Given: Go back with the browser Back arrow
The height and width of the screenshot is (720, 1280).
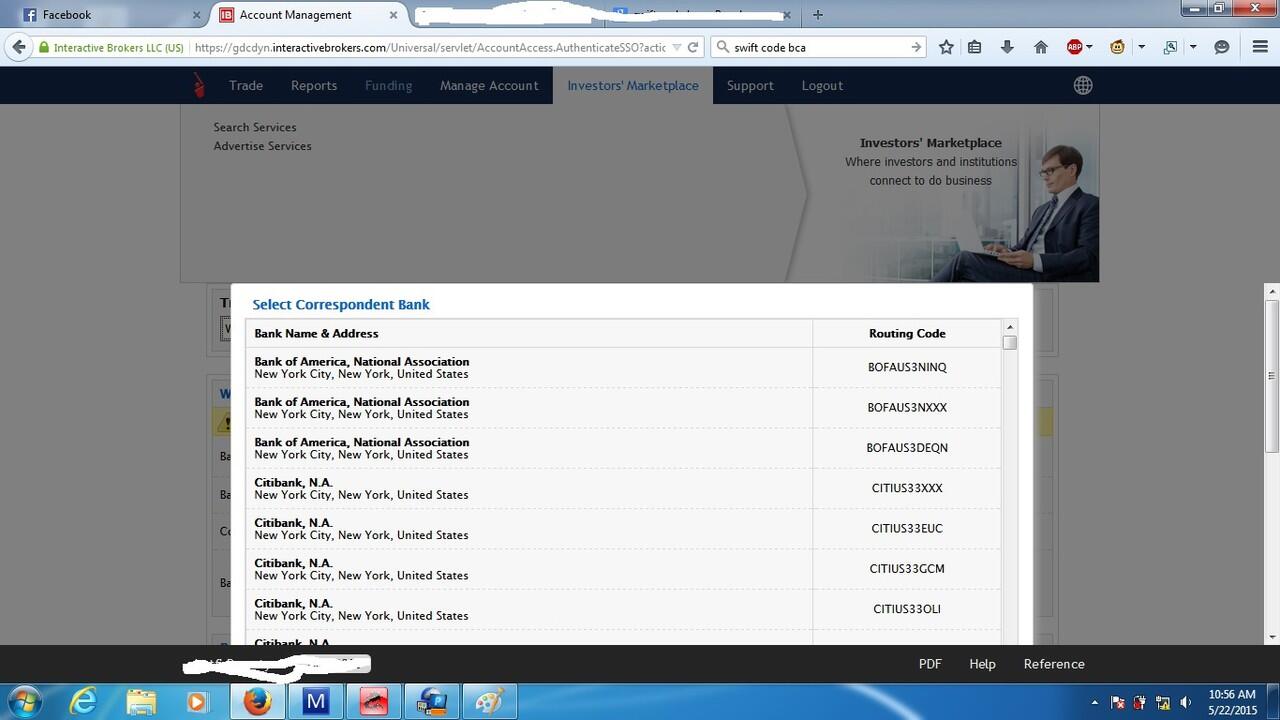Looking at the screenshot, I should click(x=19, y=47).
